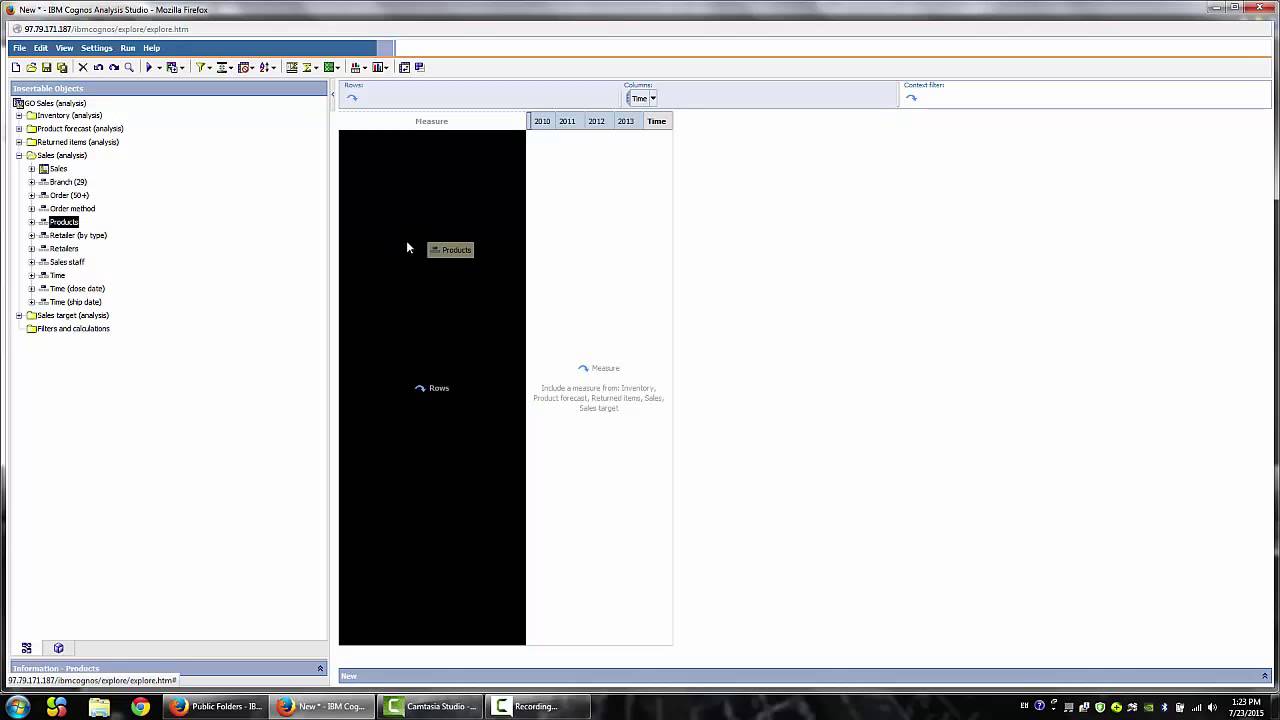Select the Sales staff tree item

(67, 262)
